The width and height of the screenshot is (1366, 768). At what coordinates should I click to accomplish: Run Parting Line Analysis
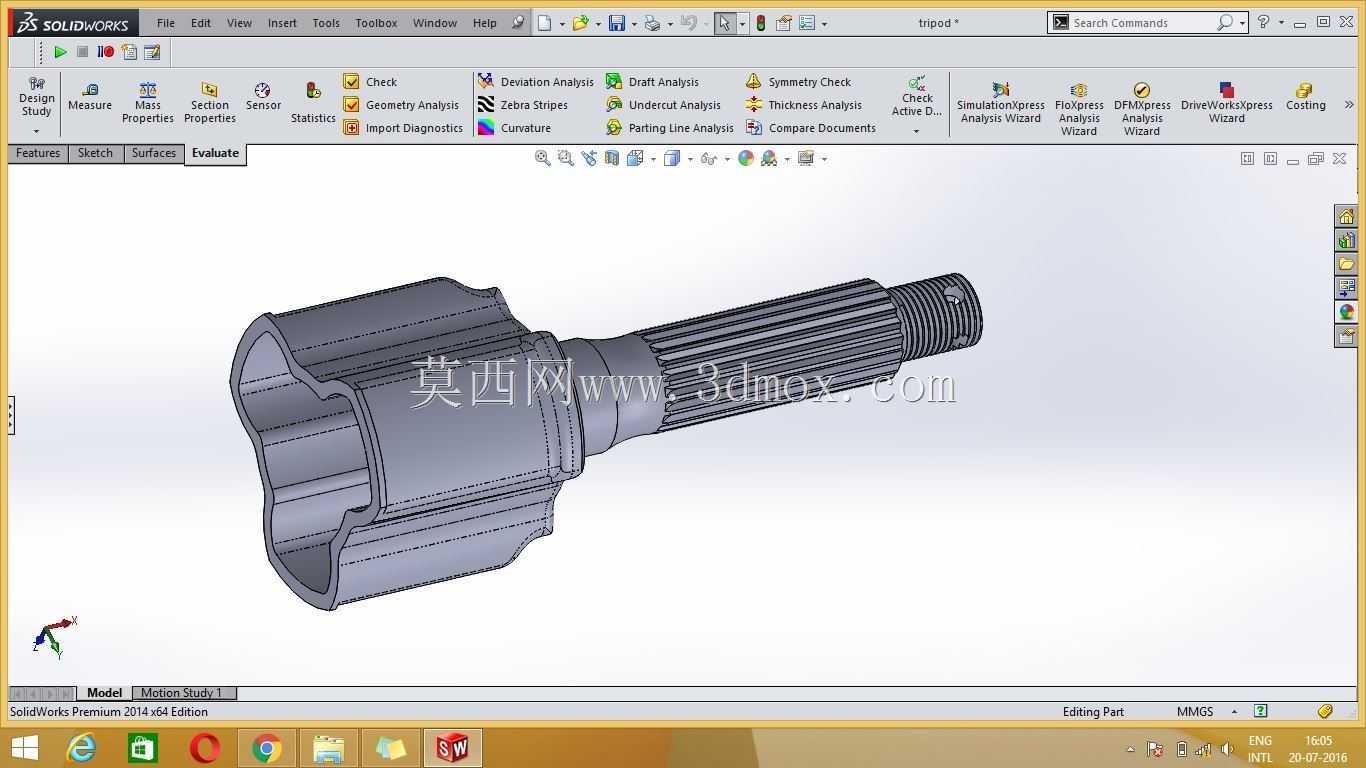tap(670, 128)
